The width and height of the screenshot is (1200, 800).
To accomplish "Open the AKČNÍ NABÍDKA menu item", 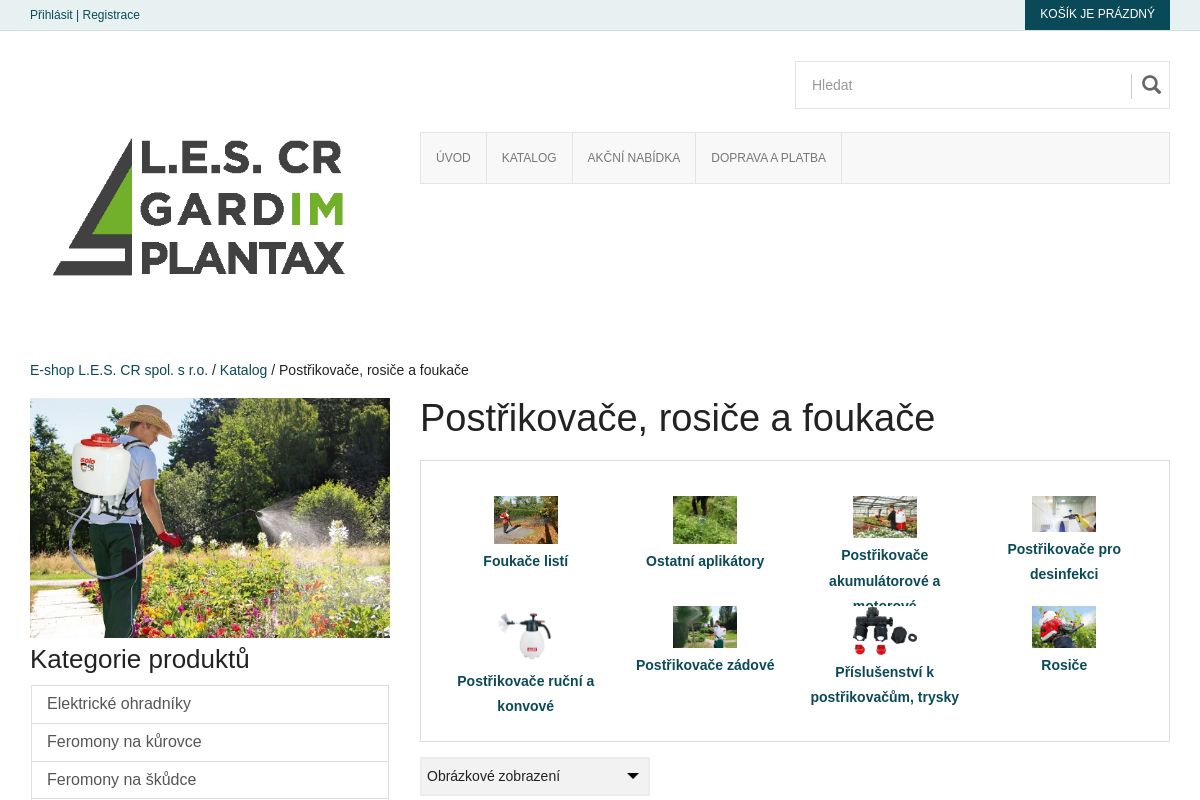I will coord(633,158).
